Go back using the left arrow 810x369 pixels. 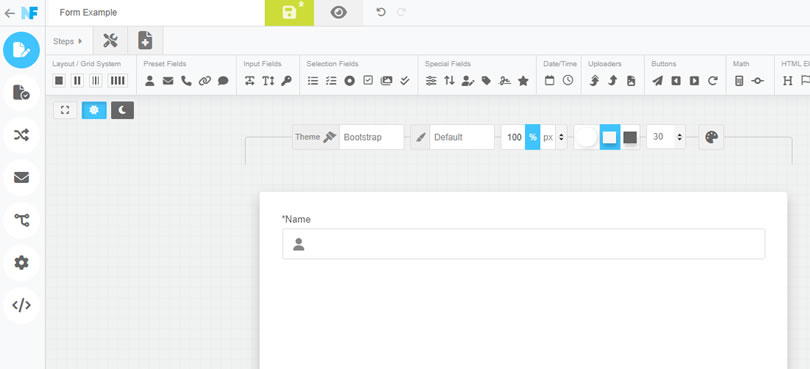(9, 13)
